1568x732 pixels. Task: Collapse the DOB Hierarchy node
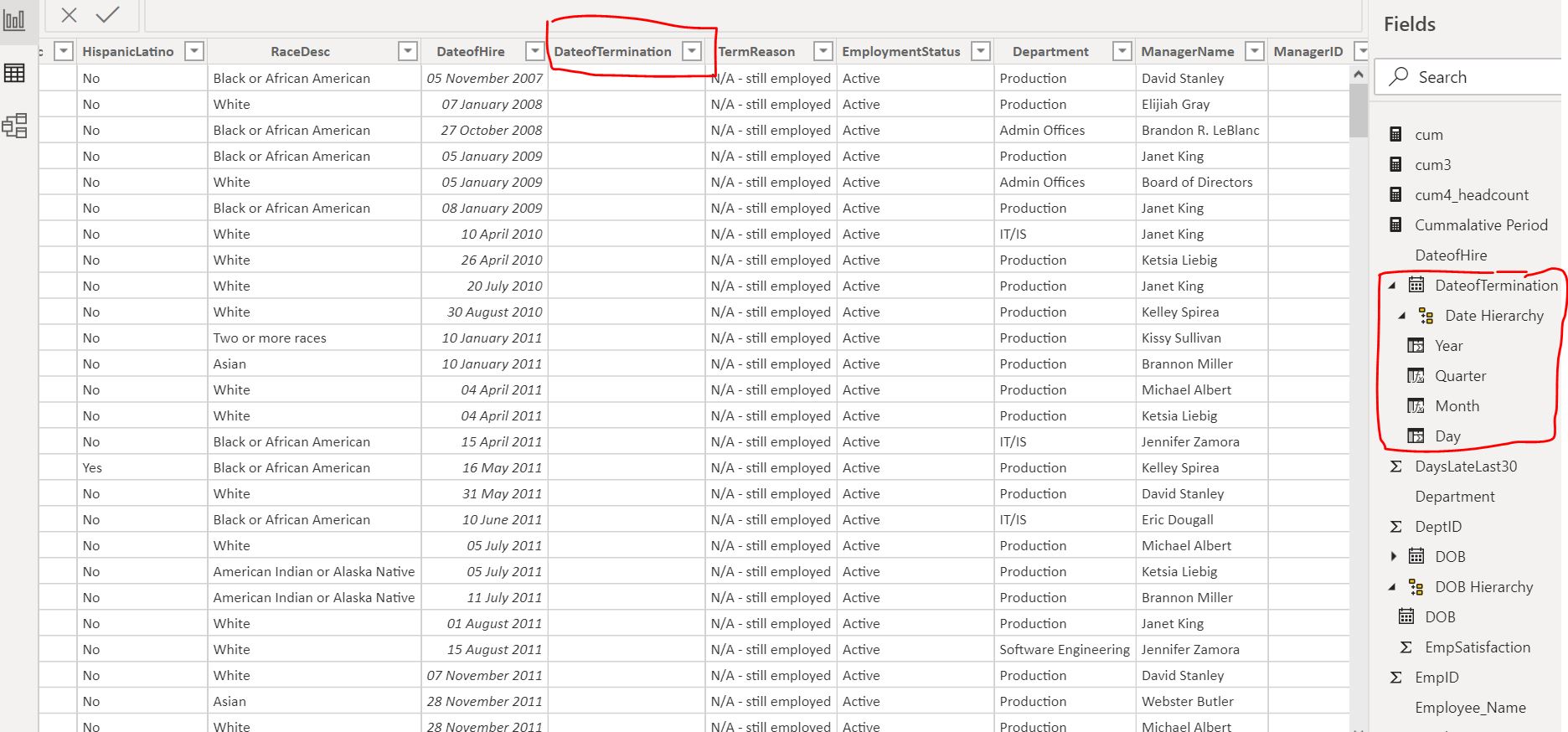point(1392,587)
